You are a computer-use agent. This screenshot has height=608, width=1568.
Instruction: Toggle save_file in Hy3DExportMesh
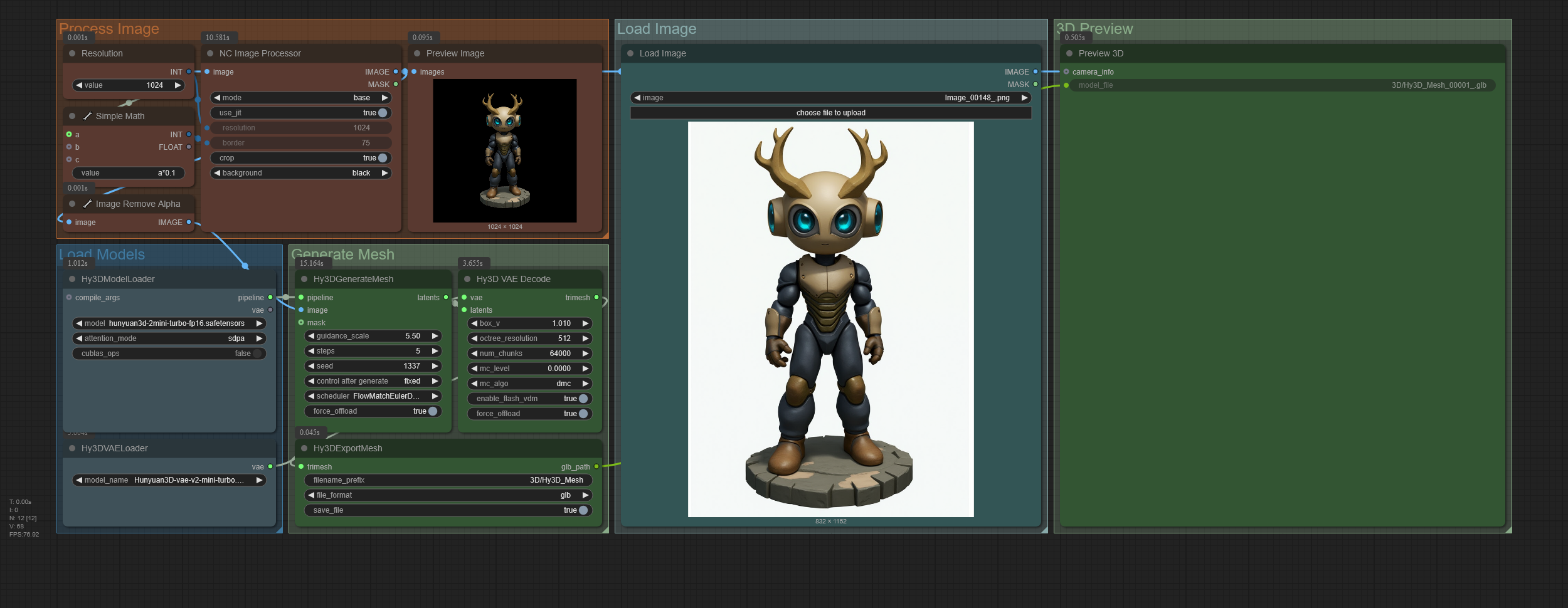583,510
